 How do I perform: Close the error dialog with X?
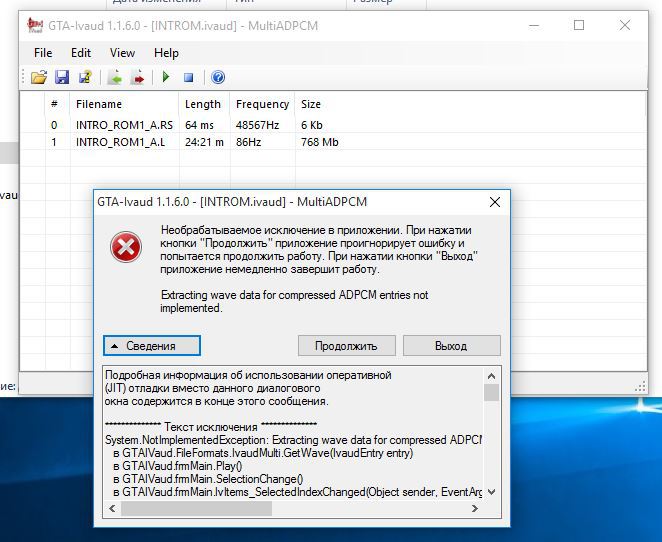point(495,202)
